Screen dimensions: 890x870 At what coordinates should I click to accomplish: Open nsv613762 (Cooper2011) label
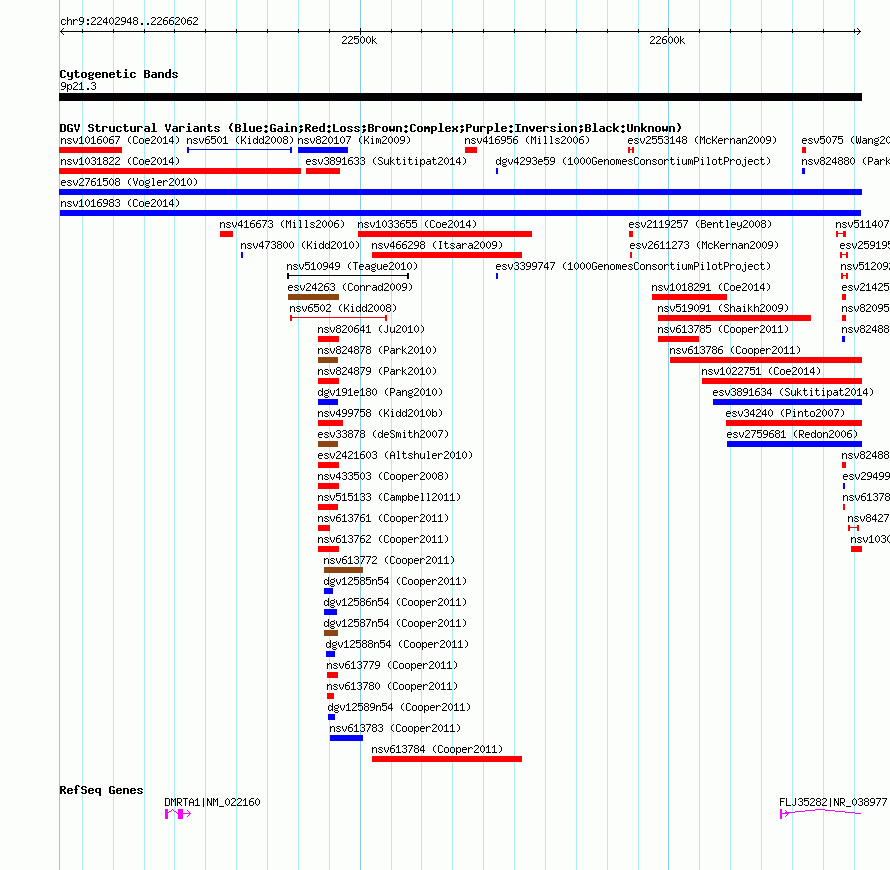pyautogui.click(x=383, y=539)
